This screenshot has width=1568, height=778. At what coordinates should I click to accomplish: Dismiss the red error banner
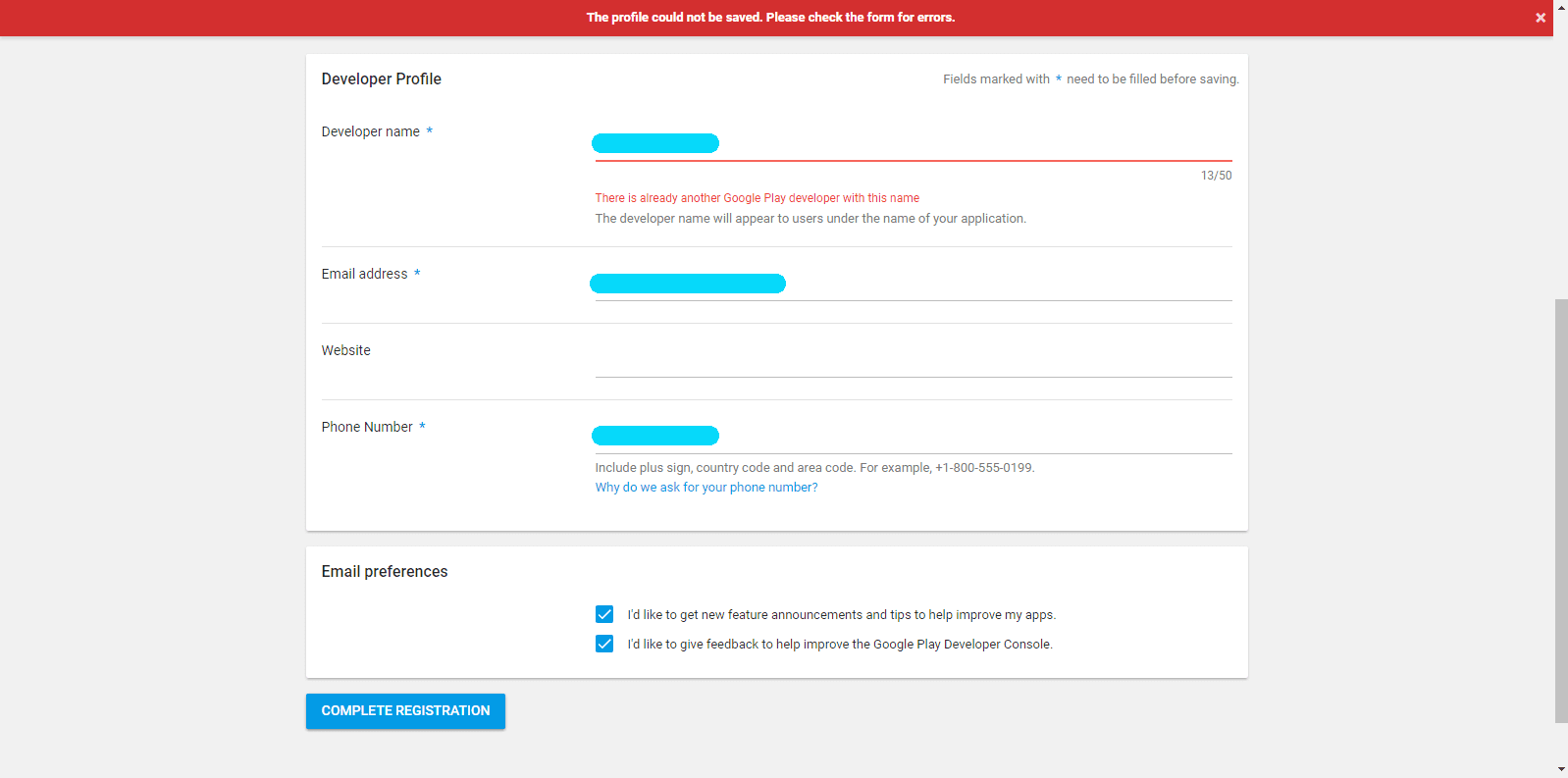(1541, 18)
